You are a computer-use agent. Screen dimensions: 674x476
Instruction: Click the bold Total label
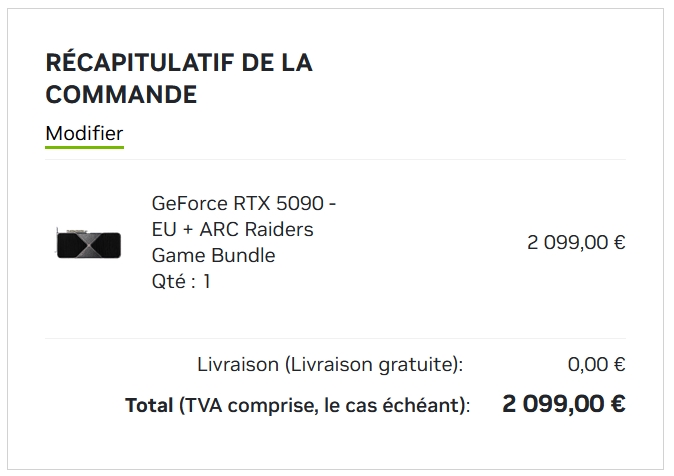[x=150, y=405]
